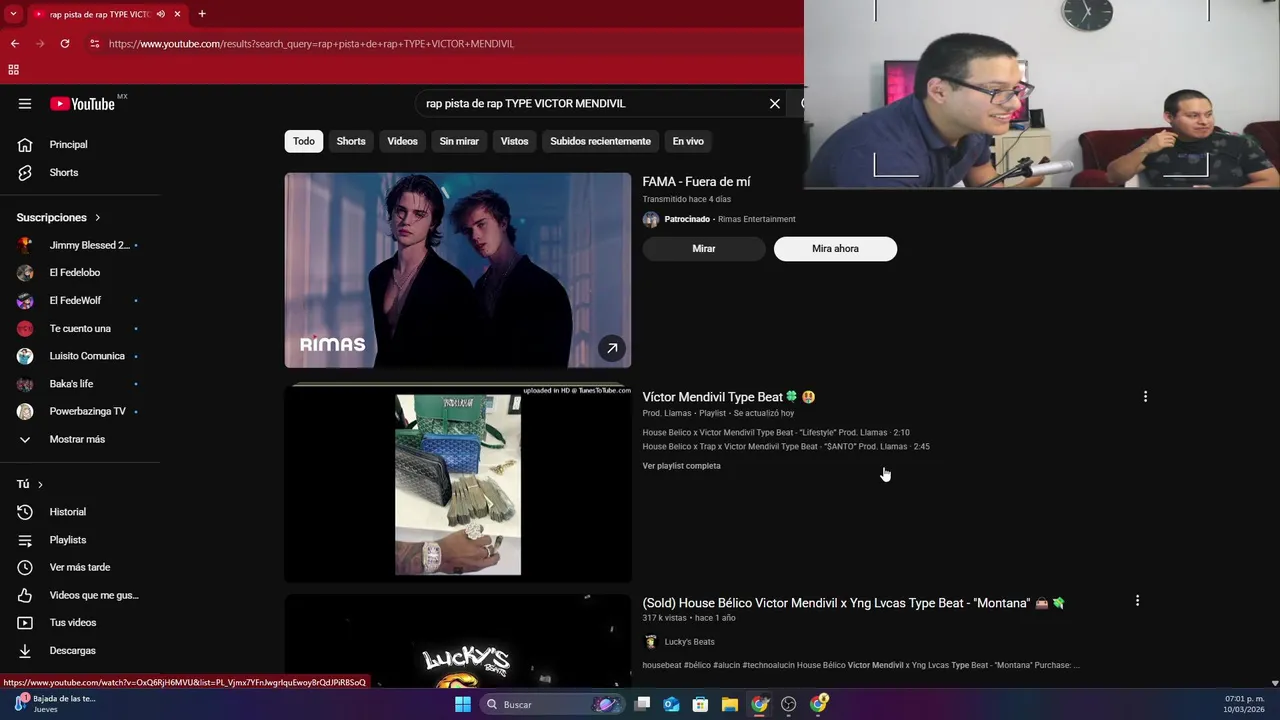
Task: Click the YouTube logo
Action: click(82, 104)
